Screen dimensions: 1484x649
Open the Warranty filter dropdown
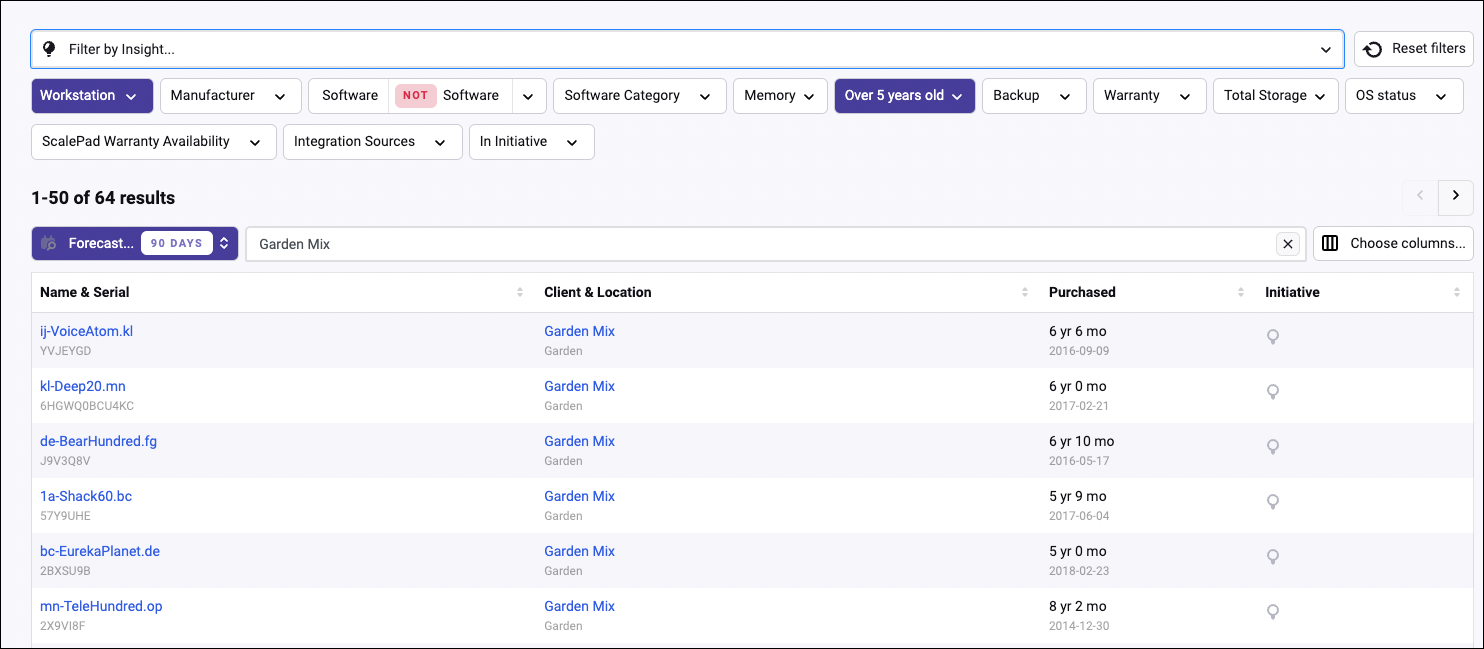(1149, 96)
